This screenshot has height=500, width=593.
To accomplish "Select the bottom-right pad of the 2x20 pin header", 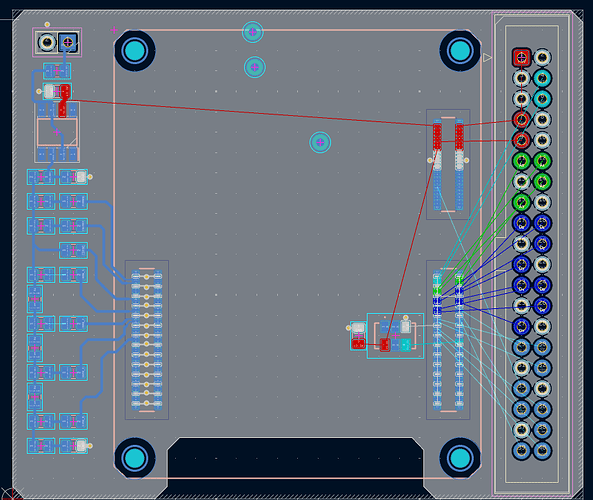I will (x=542, y=450).
